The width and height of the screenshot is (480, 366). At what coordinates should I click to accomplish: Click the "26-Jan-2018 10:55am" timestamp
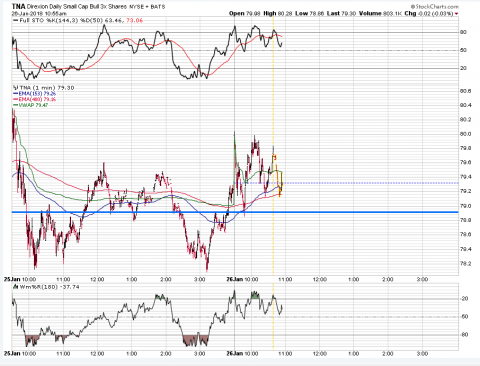tap(39, 14)
